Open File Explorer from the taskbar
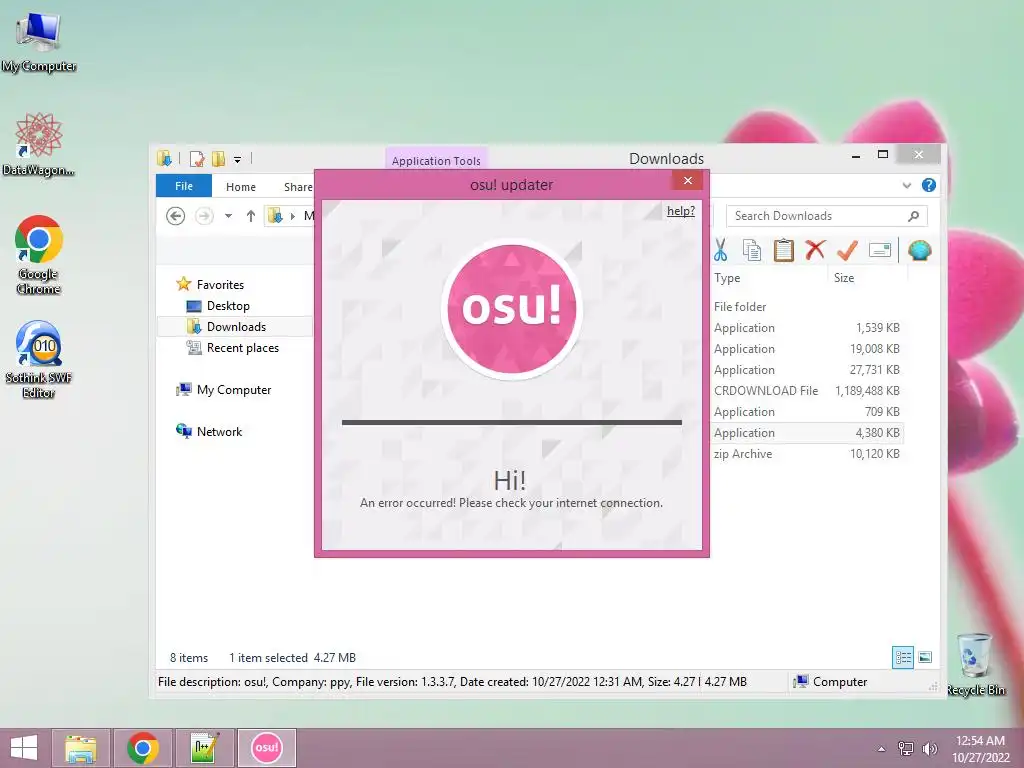Viewport: 1024px width, 768px height. pos(80,748)
